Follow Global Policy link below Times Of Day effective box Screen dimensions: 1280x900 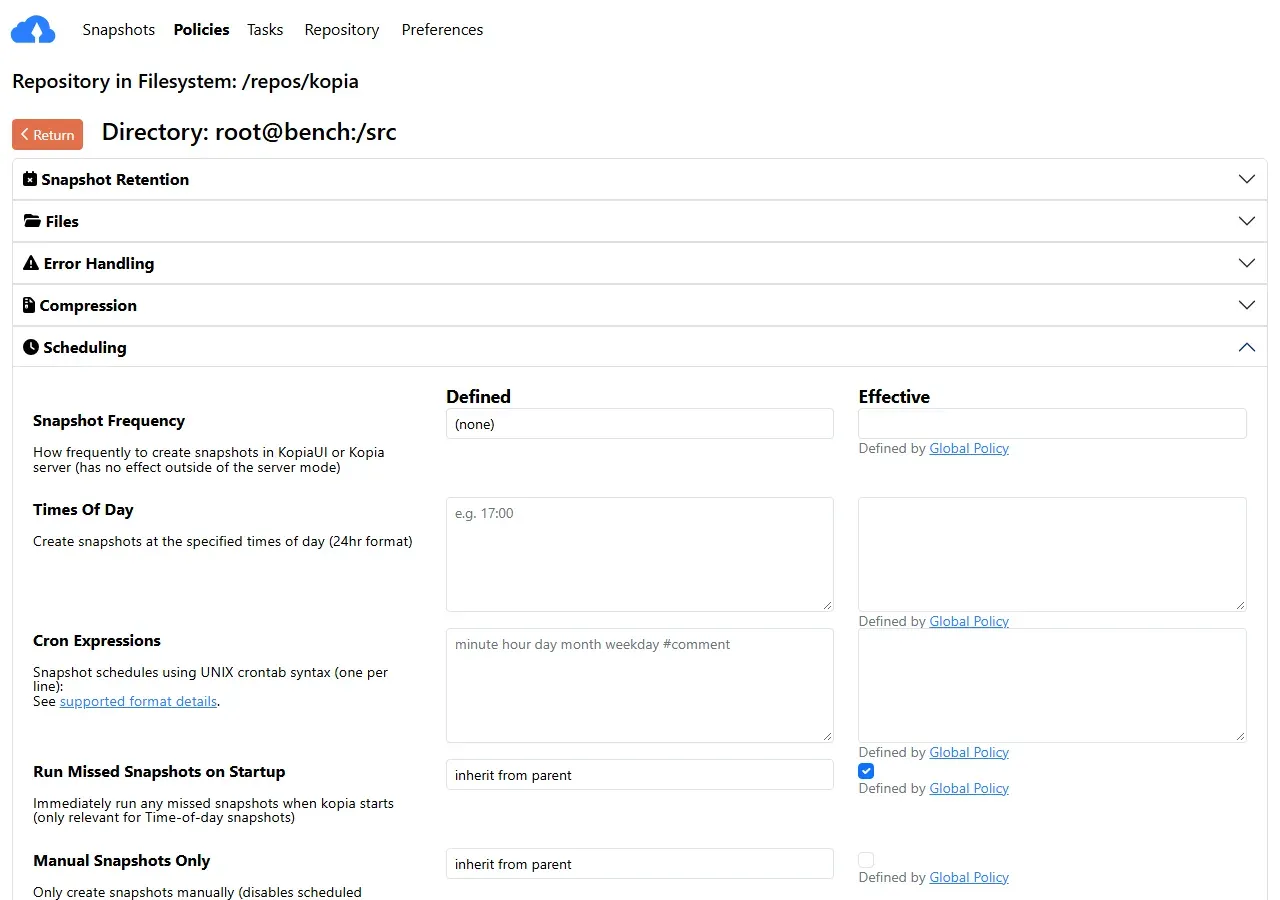969,621
